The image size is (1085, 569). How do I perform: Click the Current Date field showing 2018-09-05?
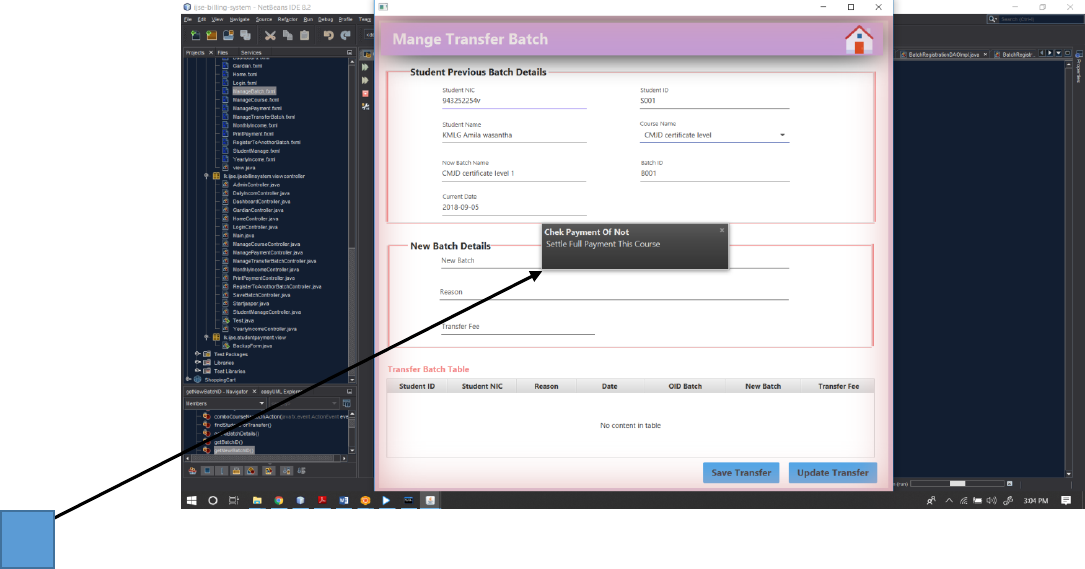[514, 208]
